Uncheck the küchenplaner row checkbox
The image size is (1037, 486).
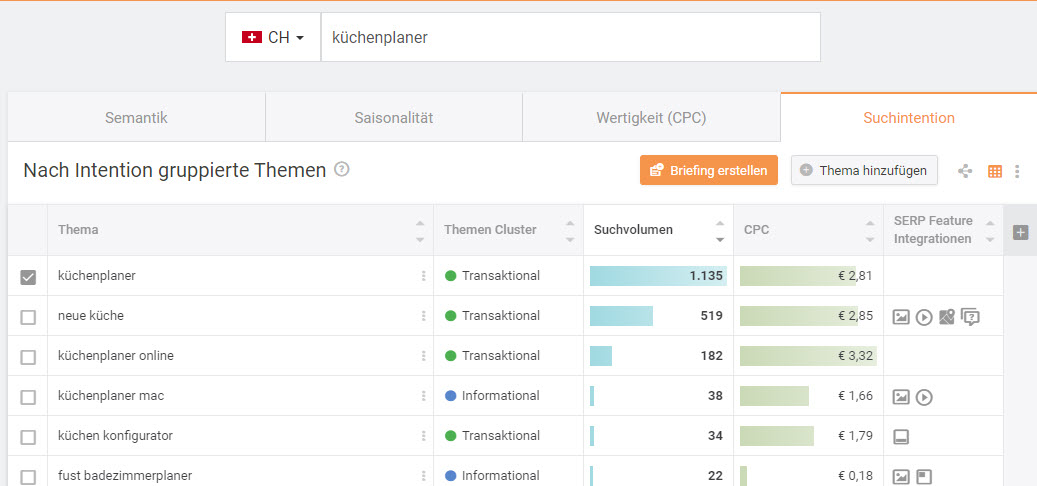coord(28,277)
